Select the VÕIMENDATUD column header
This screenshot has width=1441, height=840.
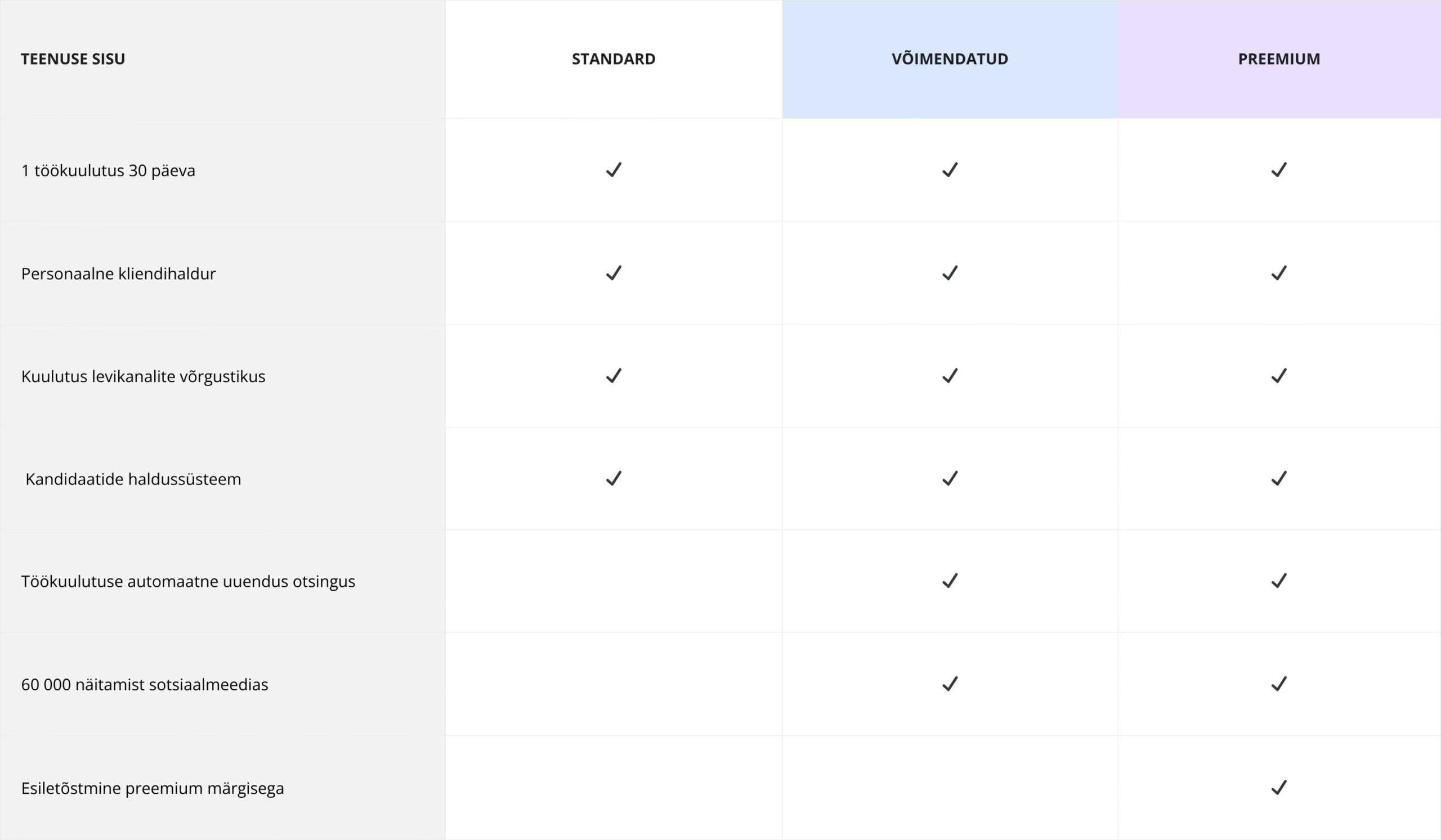pyautogui.click(x=950, y=59)
